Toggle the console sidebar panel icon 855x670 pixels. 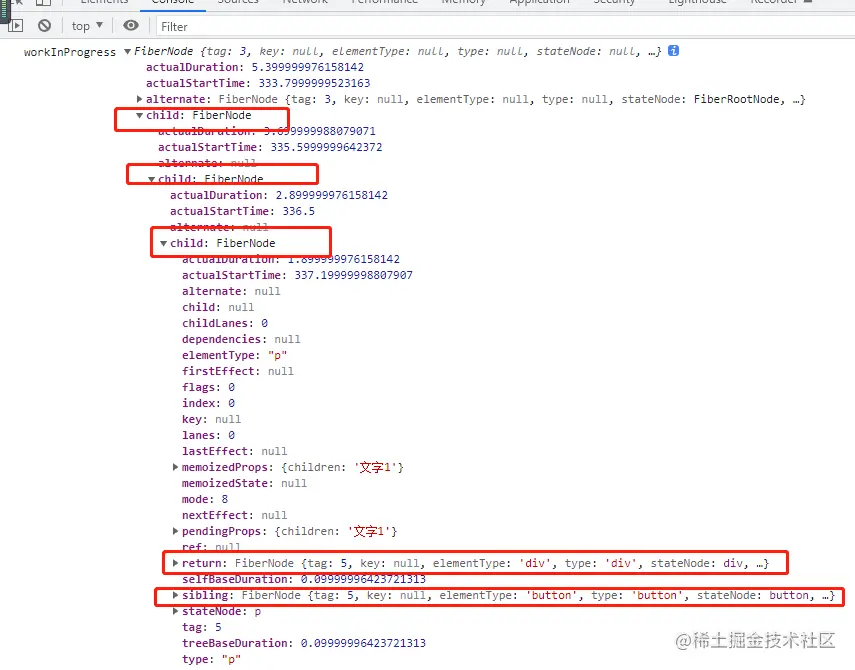tap(15, 25)
